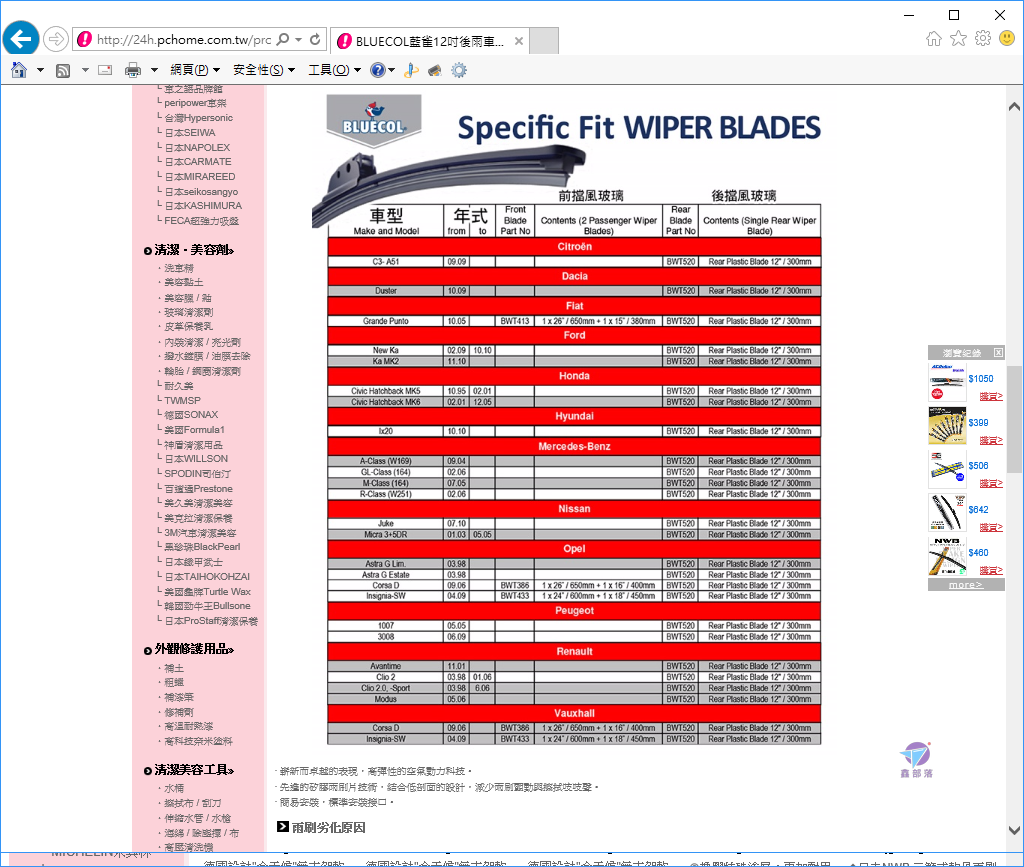Viewport: 1024px width, 867px height.
Task: Click the search magnifier in the address bar
Action: point(283,39)
